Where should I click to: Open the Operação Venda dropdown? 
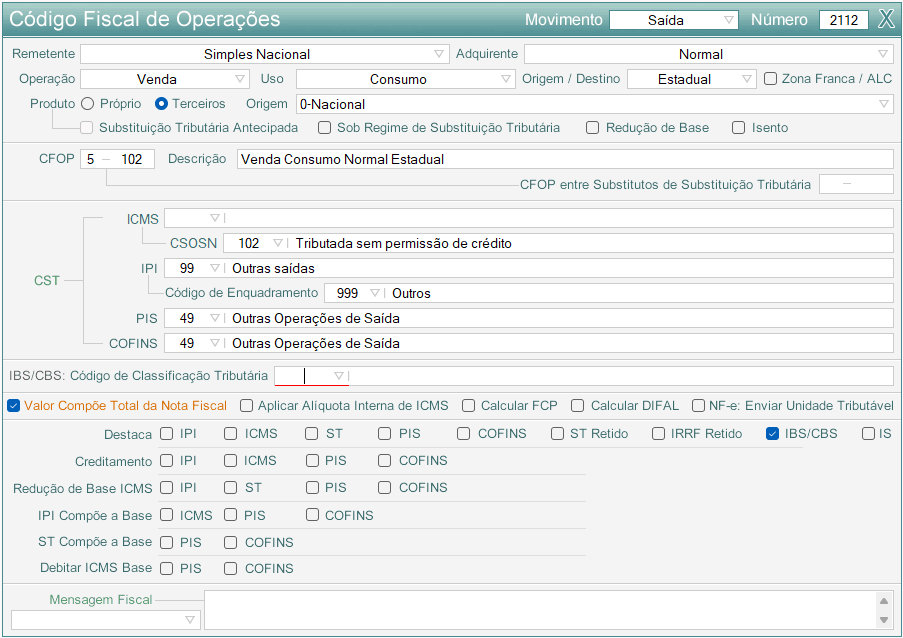[x=165, y=79]
